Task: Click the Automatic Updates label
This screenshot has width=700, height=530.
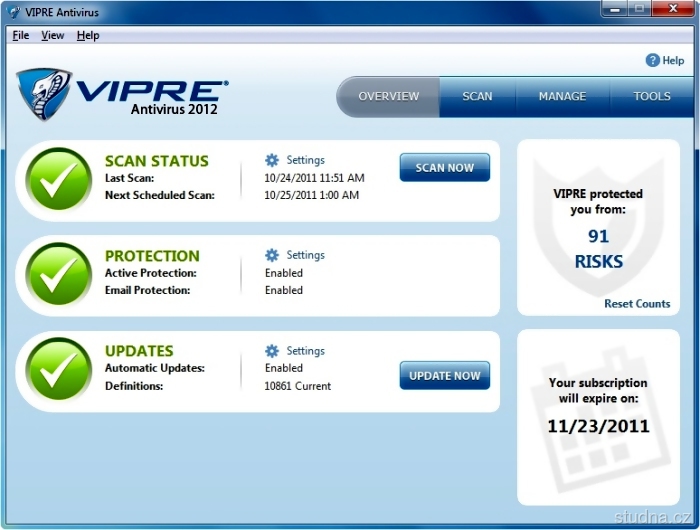Action: pyautogui.click(x=154, y=368)
